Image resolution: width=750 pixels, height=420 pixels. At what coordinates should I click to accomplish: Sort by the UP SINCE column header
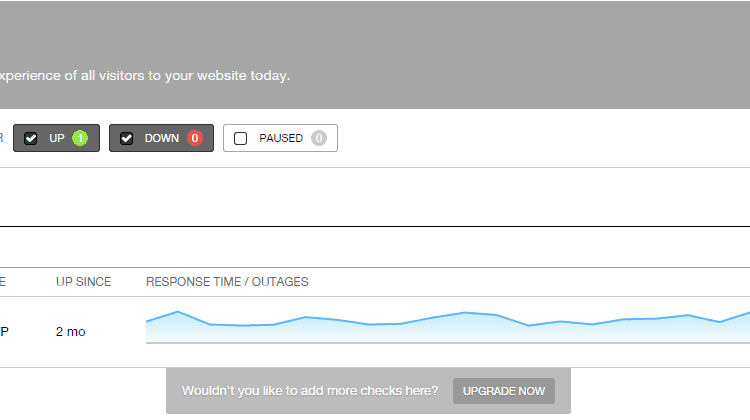[83, 282]
